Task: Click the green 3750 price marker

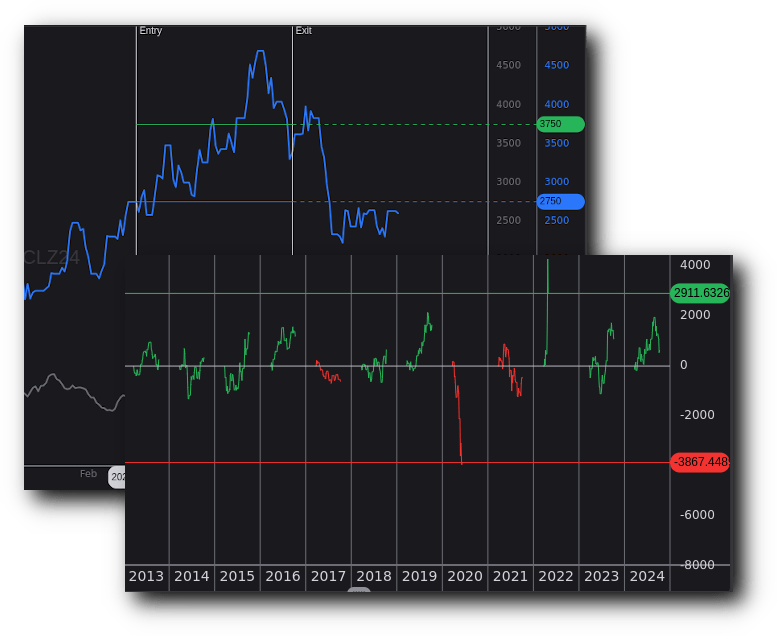Action: pos(560,124)
